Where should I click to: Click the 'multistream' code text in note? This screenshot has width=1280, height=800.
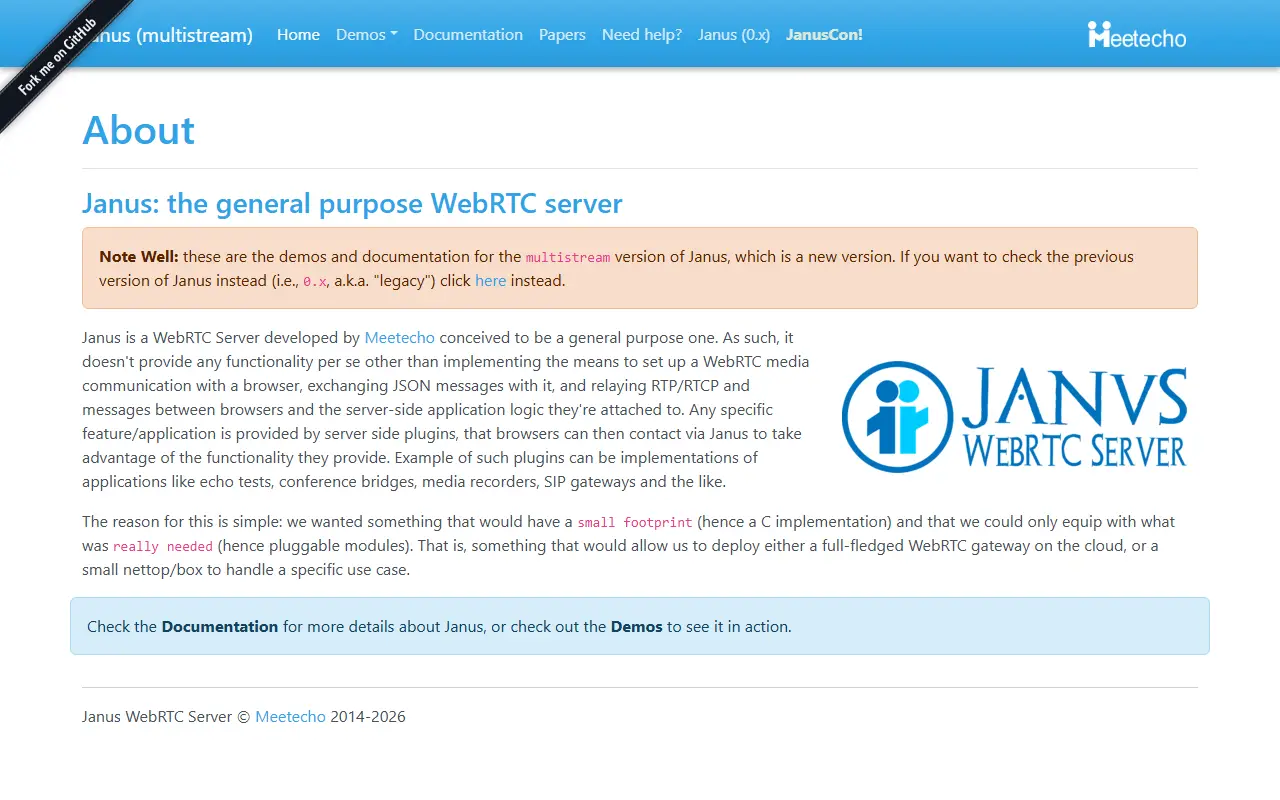pyautogui.click(x=568, y=257)
